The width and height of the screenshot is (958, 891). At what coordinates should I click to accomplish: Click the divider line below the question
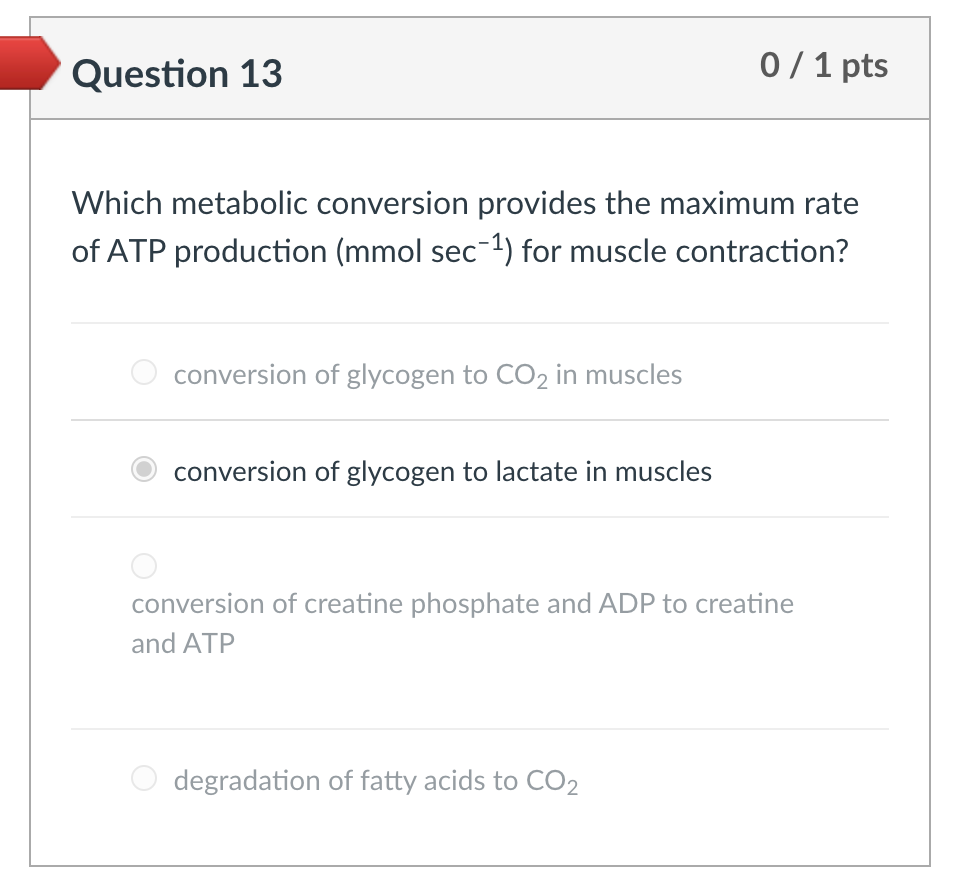(x=480, y=323)
